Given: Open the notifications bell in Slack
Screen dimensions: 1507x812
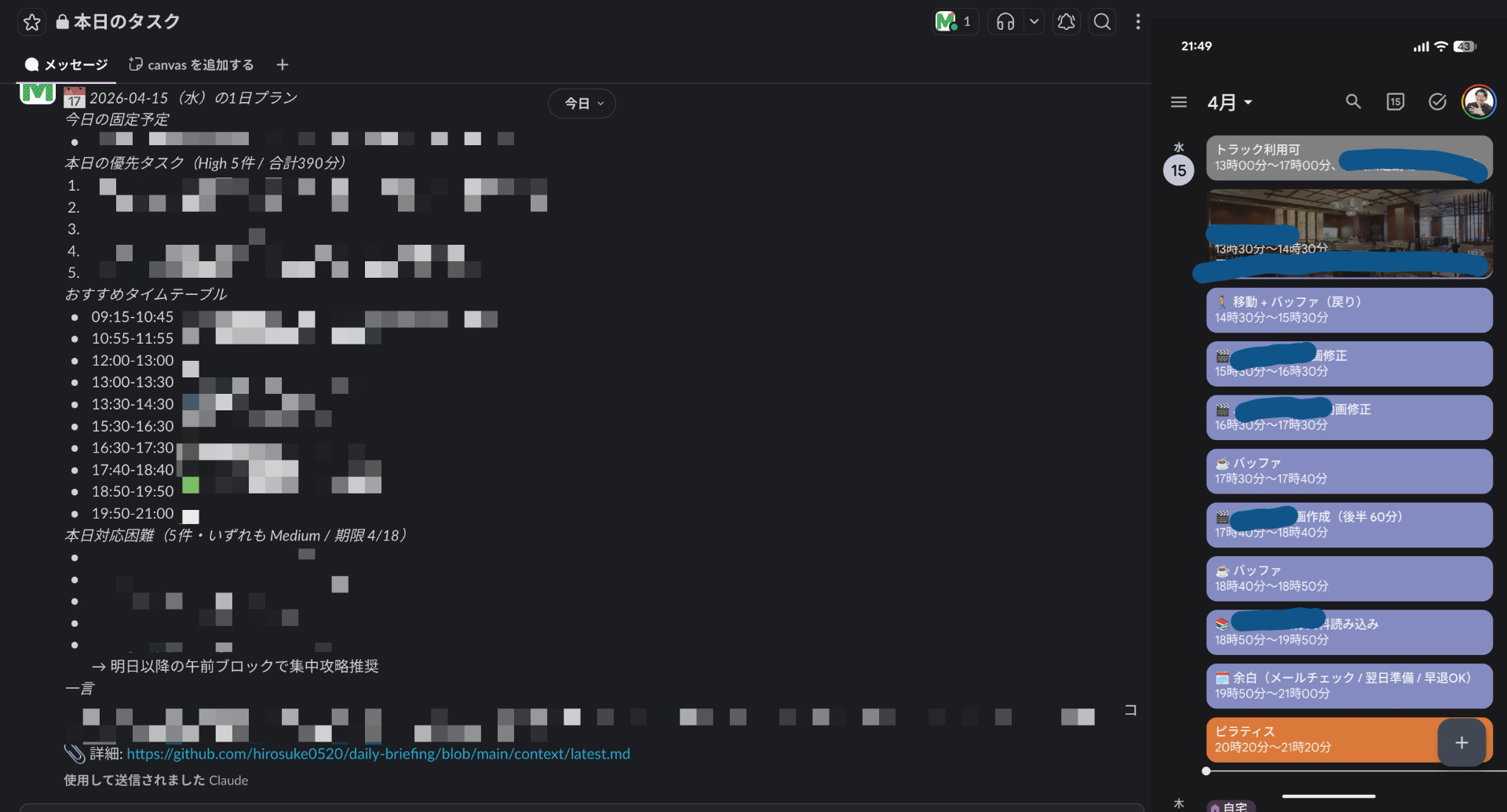Looking at the screenshot, I should (1066, 21).
